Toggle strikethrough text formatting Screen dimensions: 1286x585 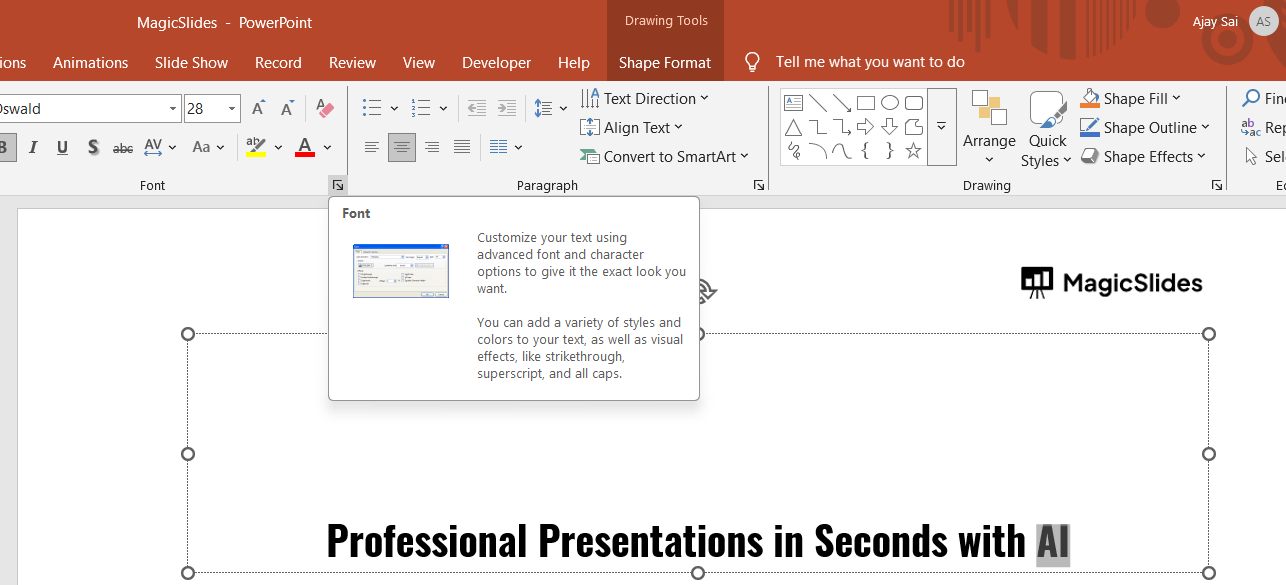tap(122, 147)
